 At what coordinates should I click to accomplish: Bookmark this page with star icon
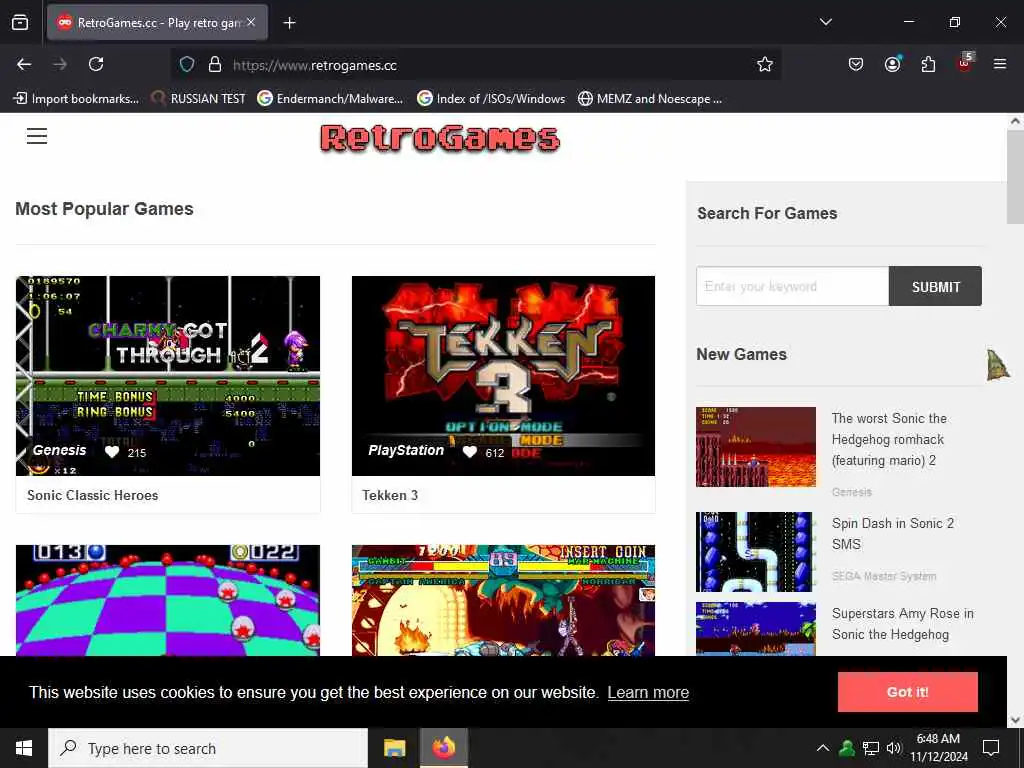tap(765, 64)
